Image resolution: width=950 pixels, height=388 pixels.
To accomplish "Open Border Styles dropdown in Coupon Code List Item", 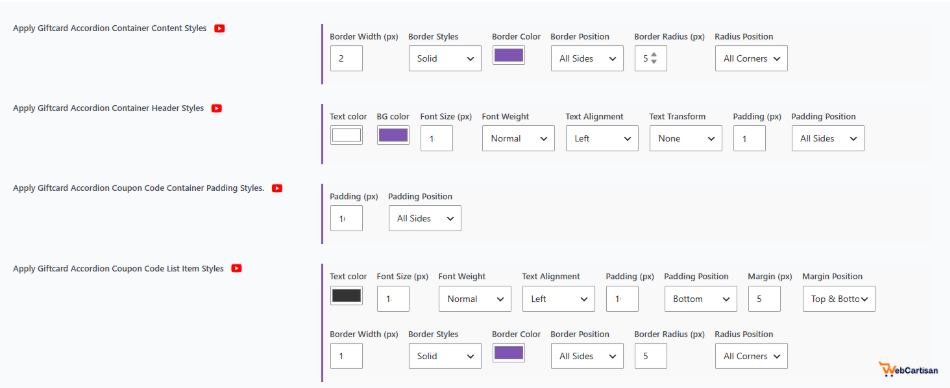I will (x=445, y=356).
